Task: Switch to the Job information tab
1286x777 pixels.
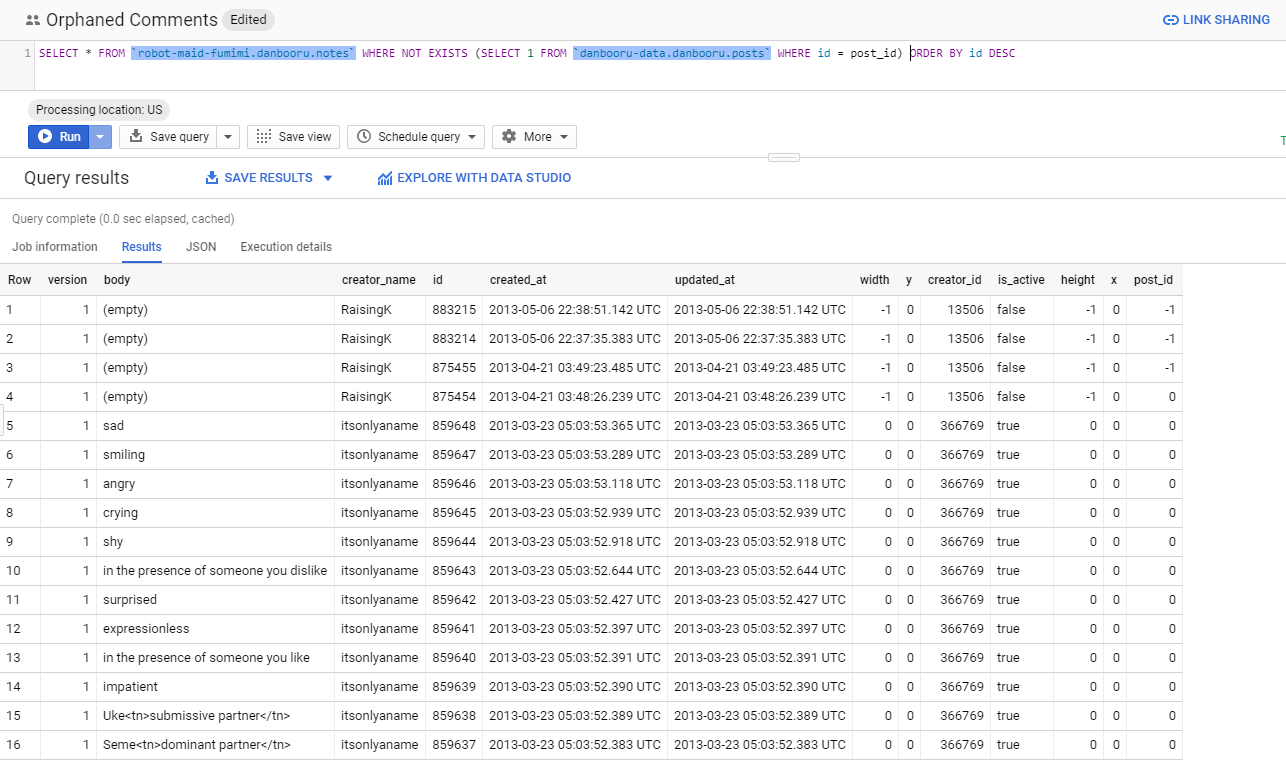Action: click(x=54, y=247)
